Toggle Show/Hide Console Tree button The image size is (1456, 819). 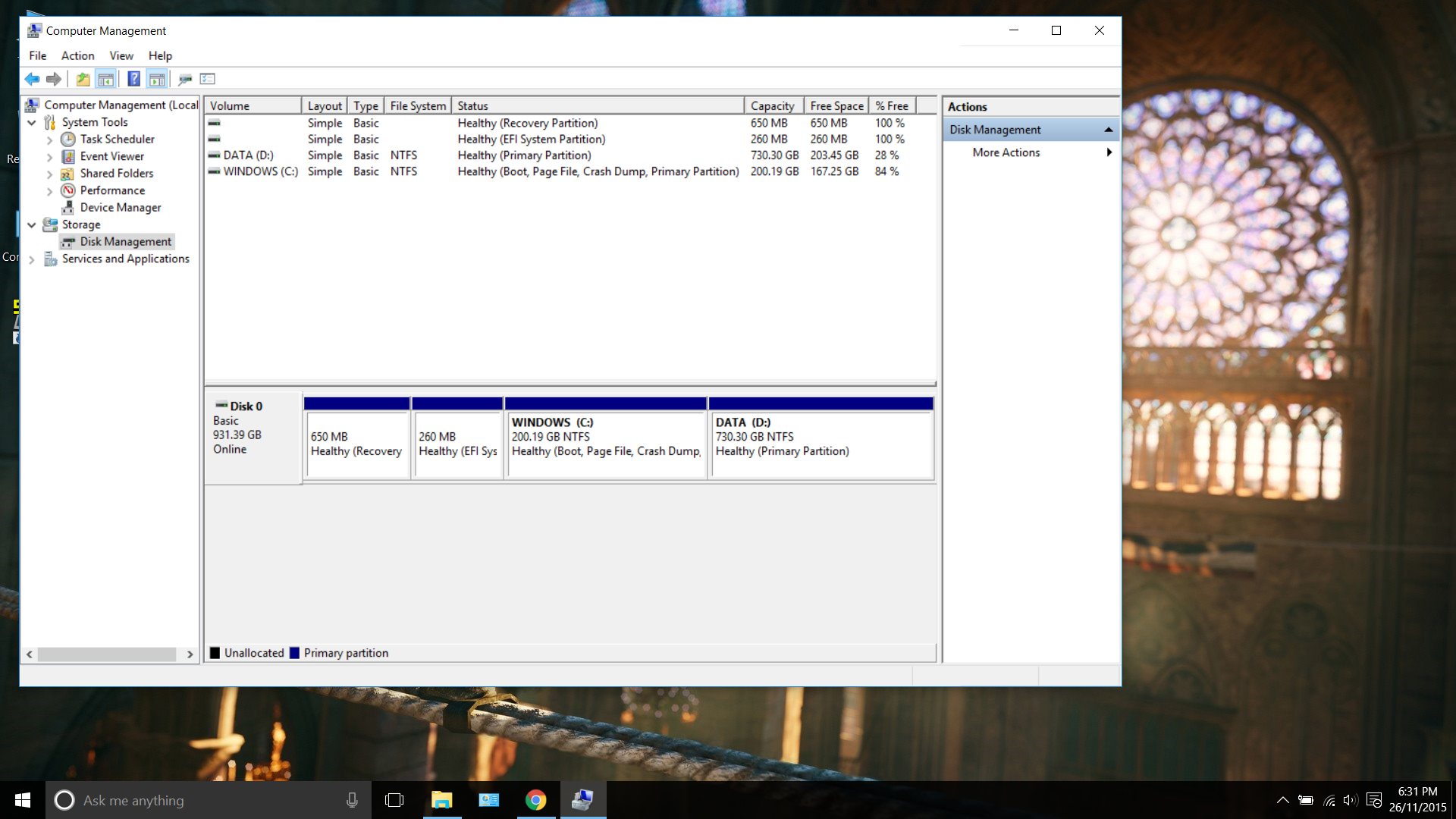coord(106,79)
